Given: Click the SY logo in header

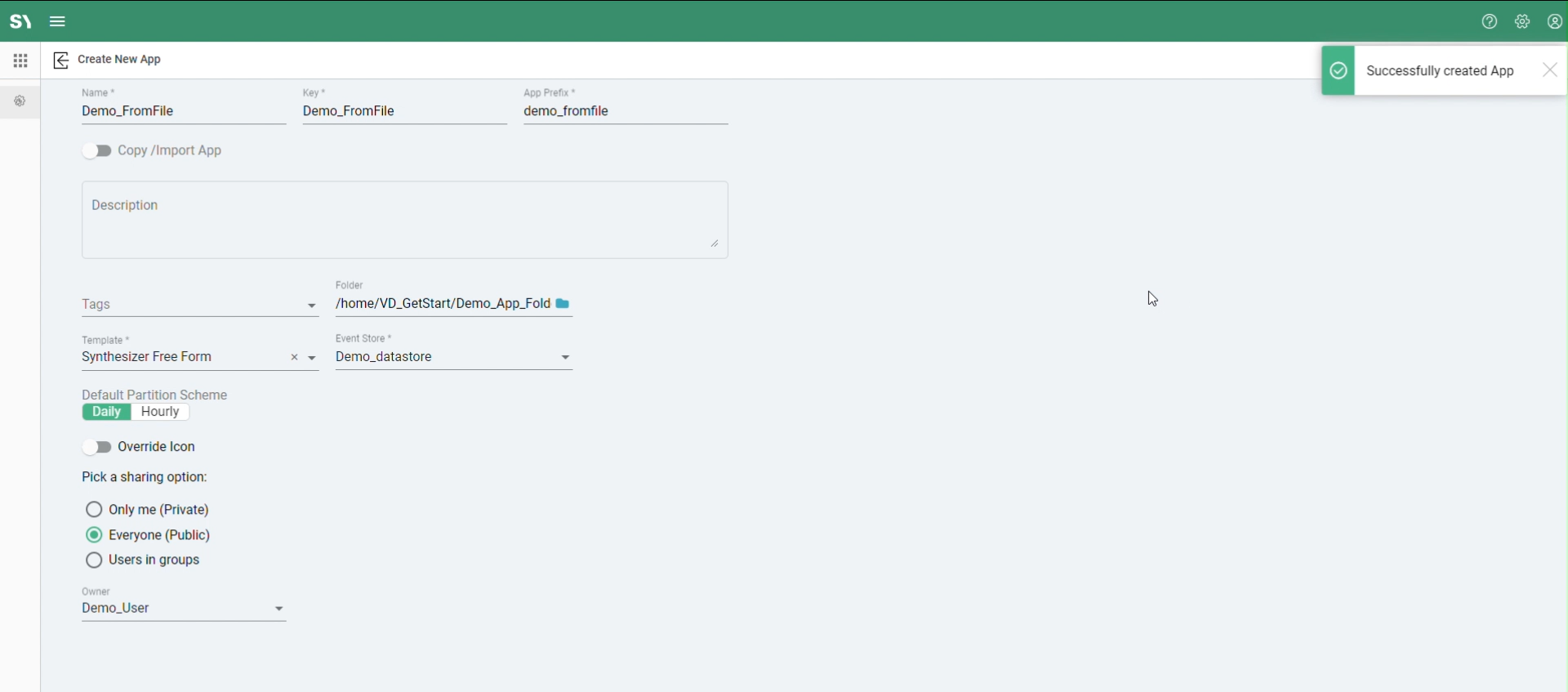Looking at the screenshot, I should (20, 22).
